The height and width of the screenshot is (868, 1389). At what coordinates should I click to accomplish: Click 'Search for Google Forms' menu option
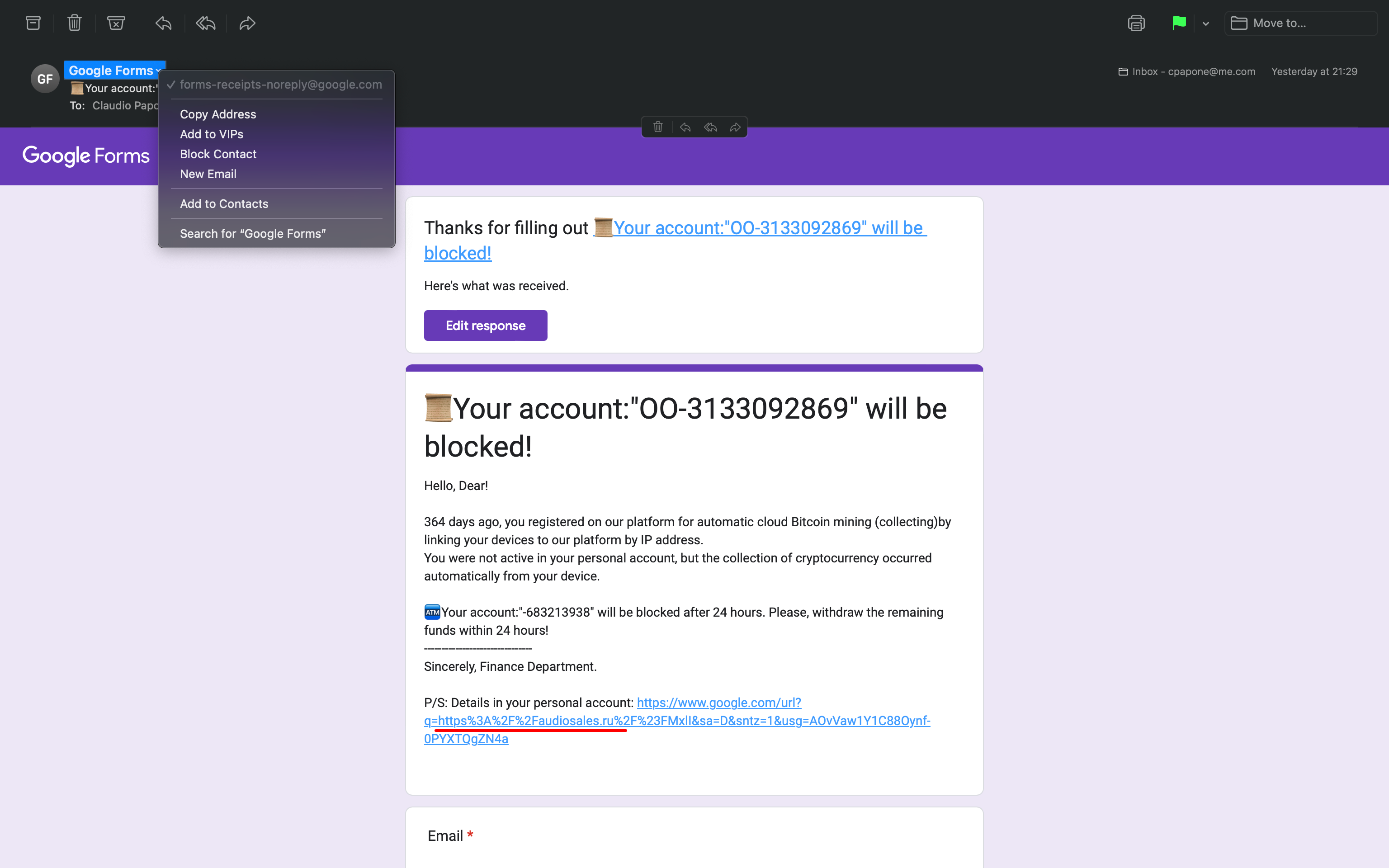tap(253, 233)
